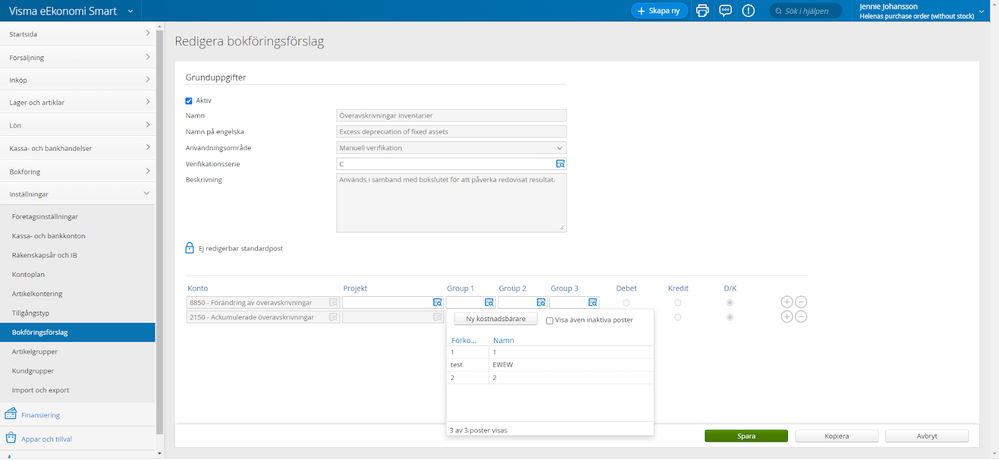Screen dimensions: 999x460
Task: Open Användningsområde dropdown
Action: point(452,148)
